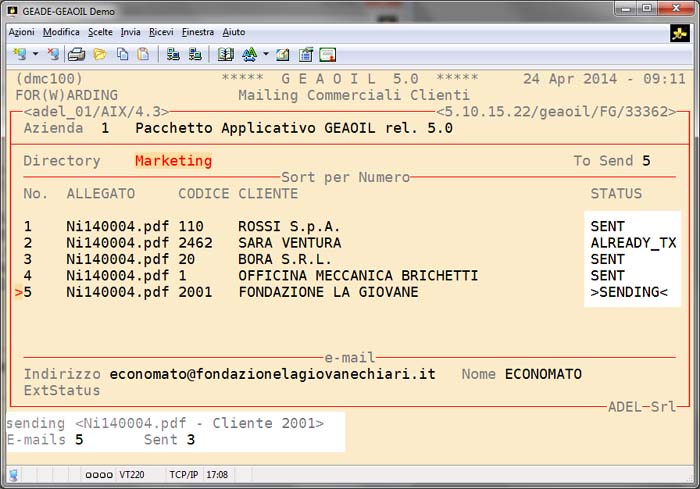
Task: Click the disconnect session icon with red X
Action: 52,54
